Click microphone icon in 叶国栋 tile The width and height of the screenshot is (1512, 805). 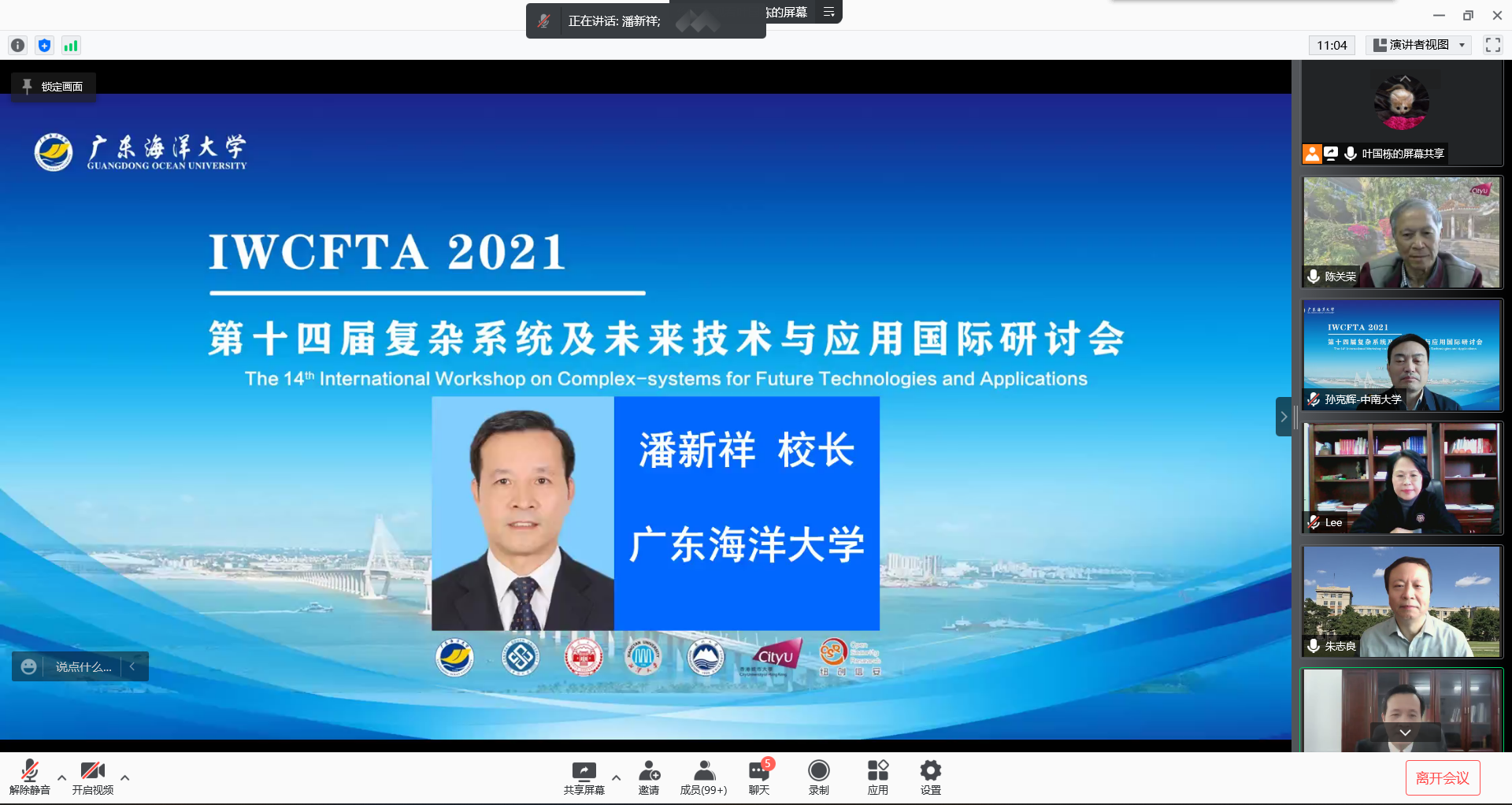(x=1350, y=154)
